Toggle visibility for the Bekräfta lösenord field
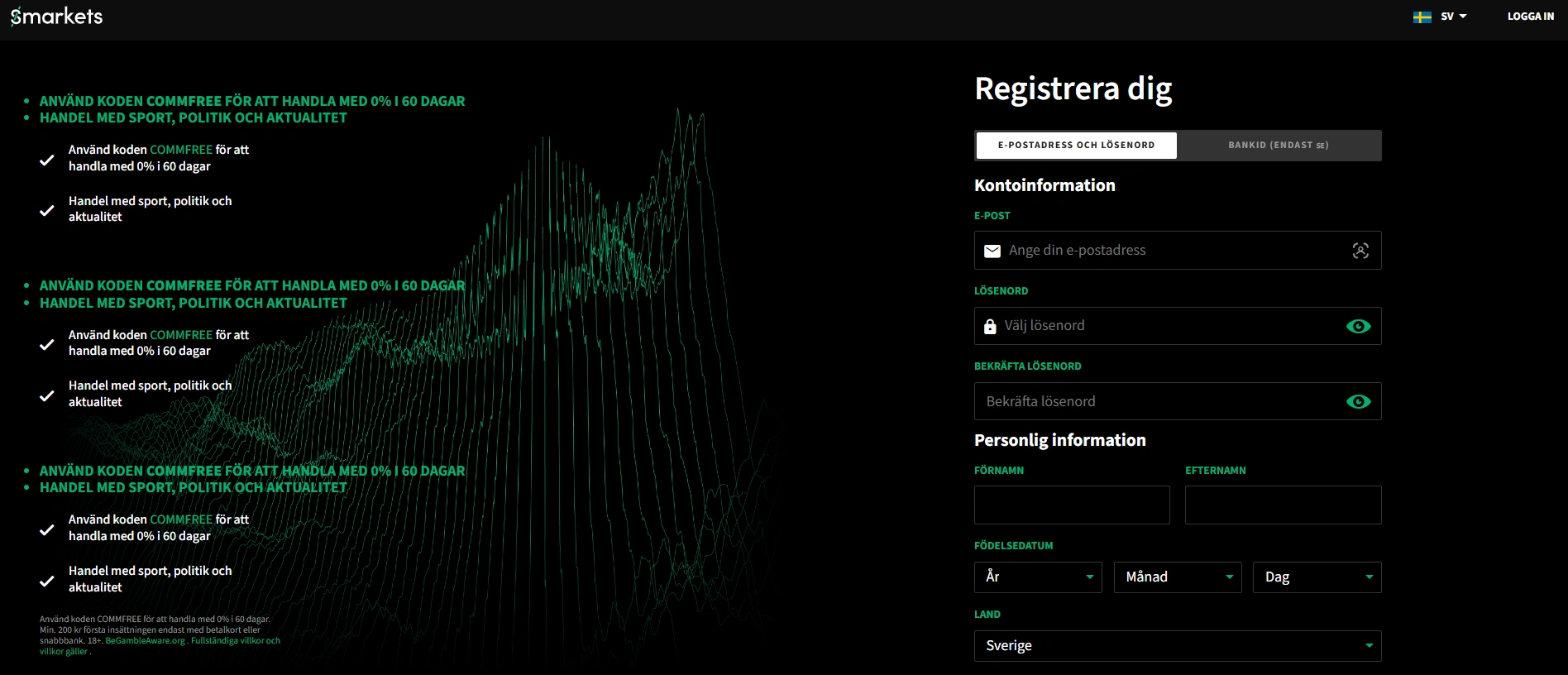Viewport: 1568px width, 675px height. tap(1358, 402)
